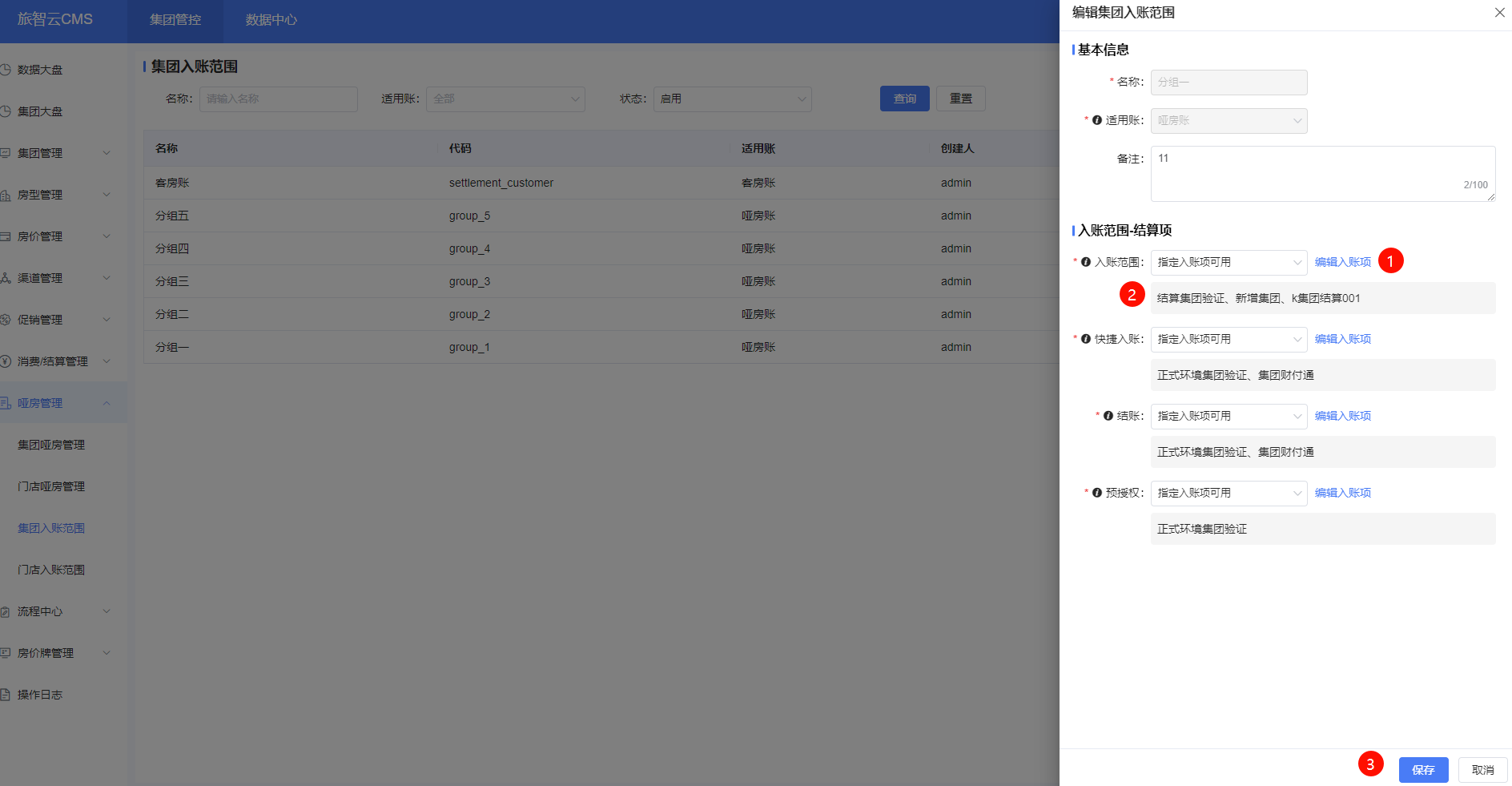Screen dimensions: 1512x786
Task: Click the 数据大盘 sidebar icon
Action: pyautogui.click(x=5, y=70)
